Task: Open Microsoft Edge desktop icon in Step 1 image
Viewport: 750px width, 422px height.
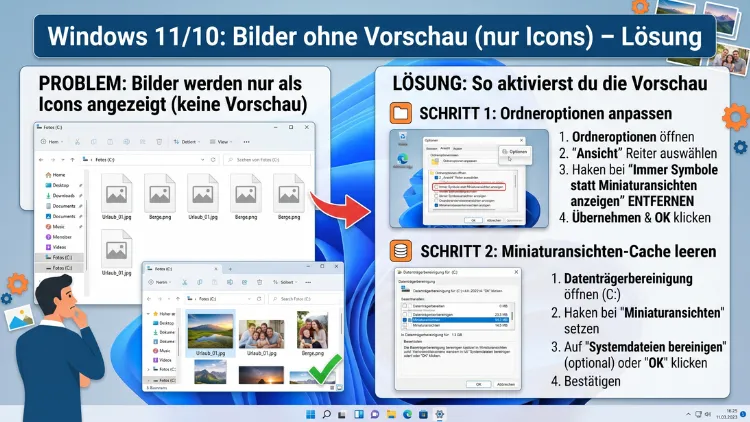Action: [402, 160]
